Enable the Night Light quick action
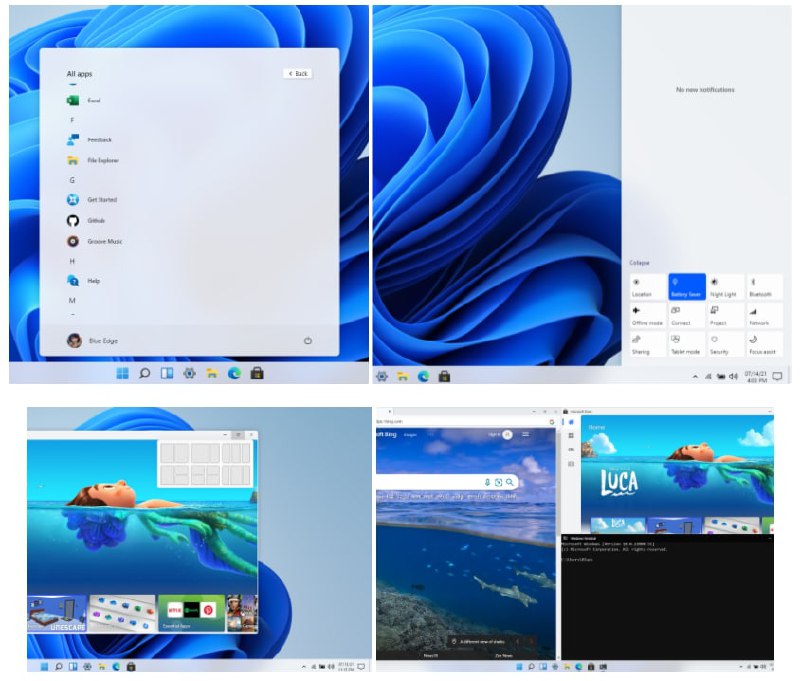The height and width of the screenshot is (681, 800). [726, 287]
